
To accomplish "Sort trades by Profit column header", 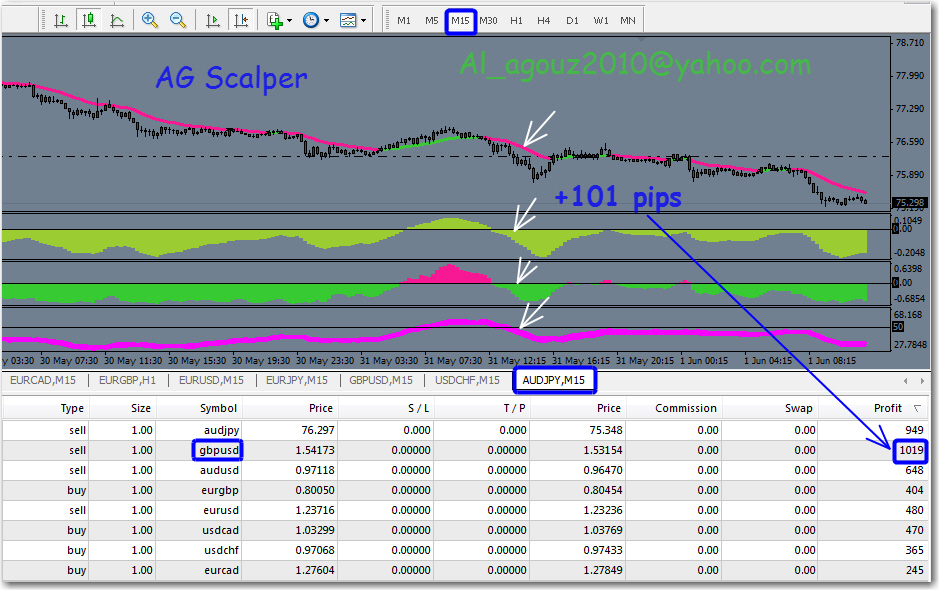I will (887, 408).
